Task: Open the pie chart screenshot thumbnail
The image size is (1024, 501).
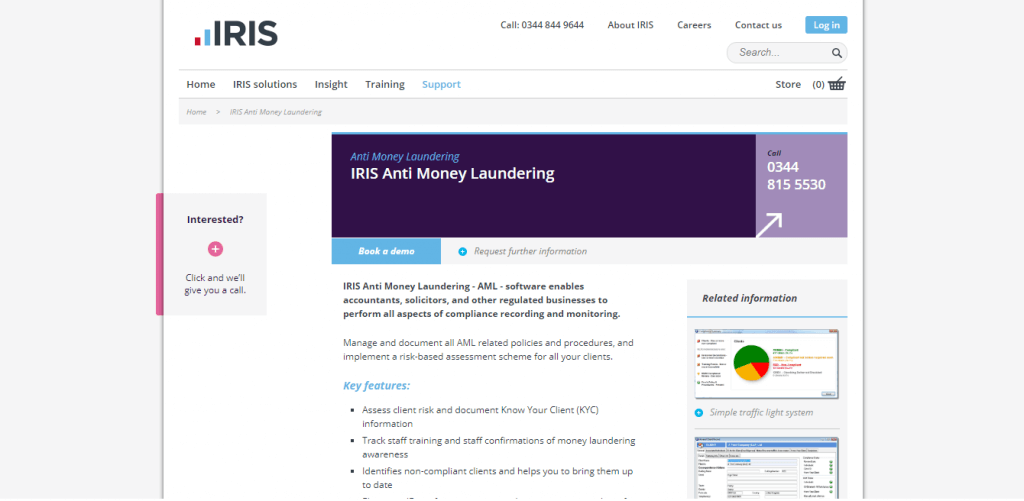Action: (767, 364)
